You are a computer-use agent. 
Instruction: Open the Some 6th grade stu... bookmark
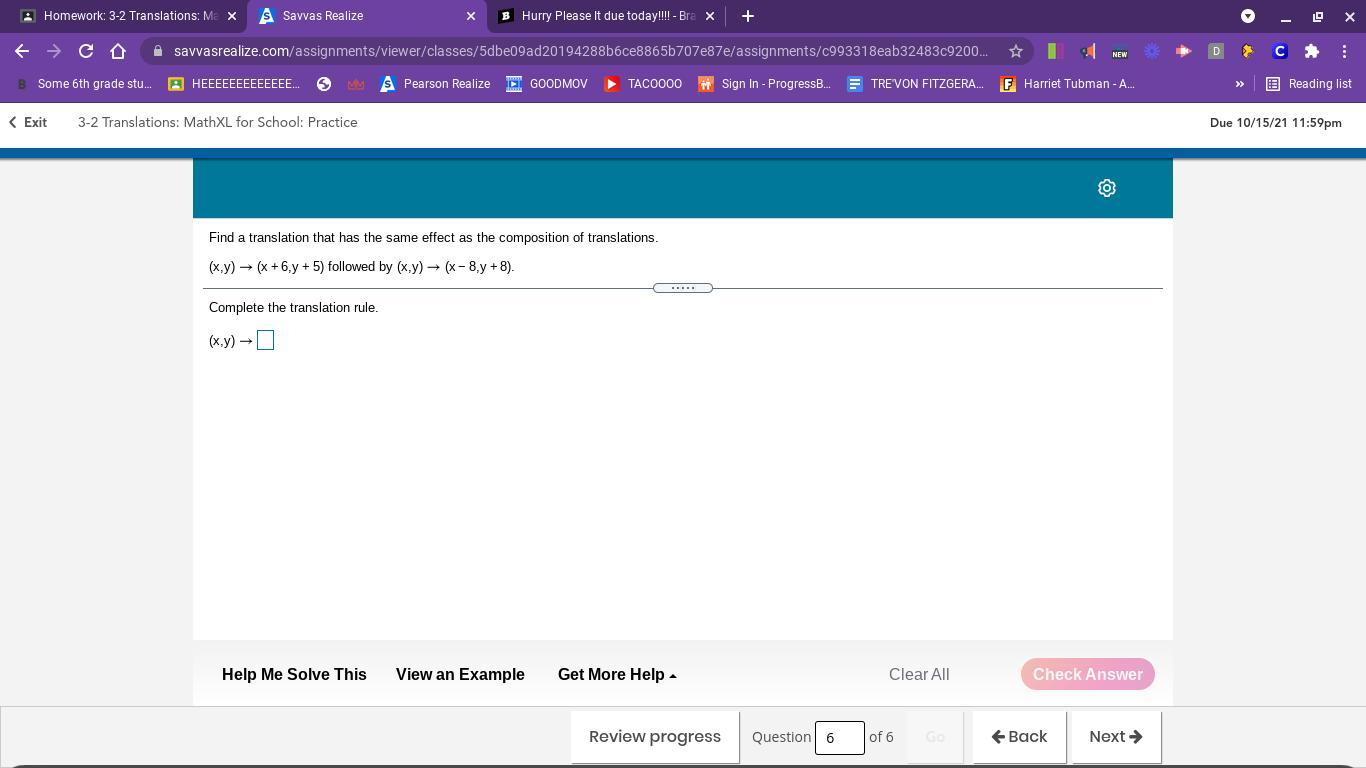click(83, 84)
